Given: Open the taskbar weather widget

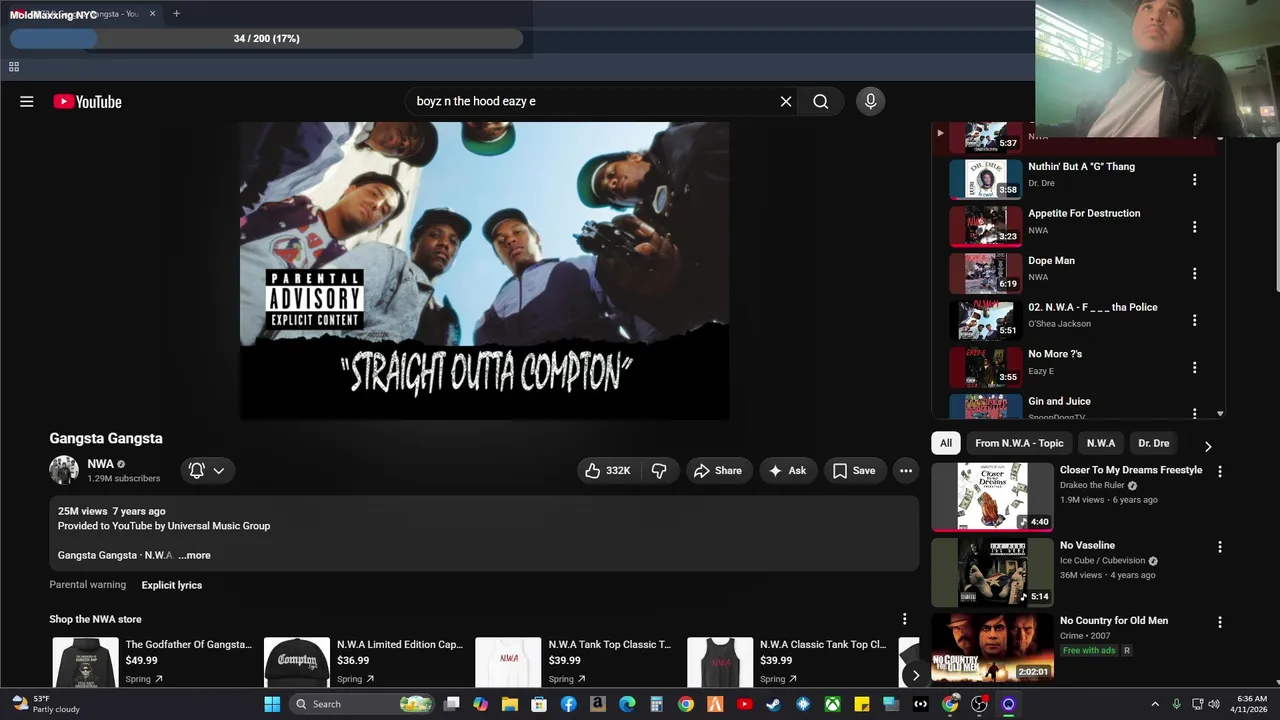Looking at the screenshot, I should [x=46, y=704].
